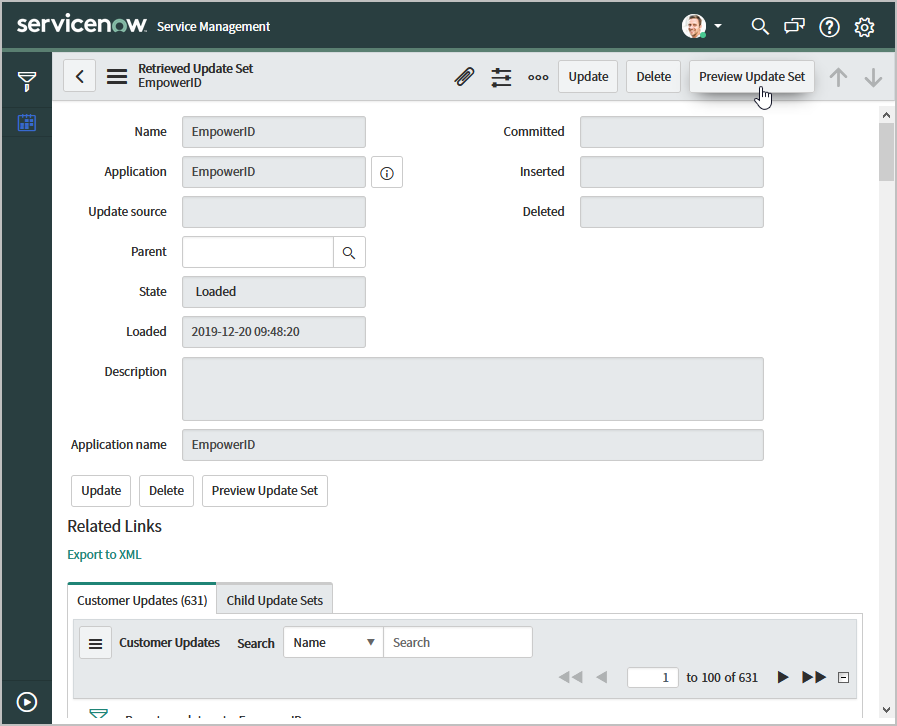Click the Parent field lookup magnifier

[x=349, y=252]
